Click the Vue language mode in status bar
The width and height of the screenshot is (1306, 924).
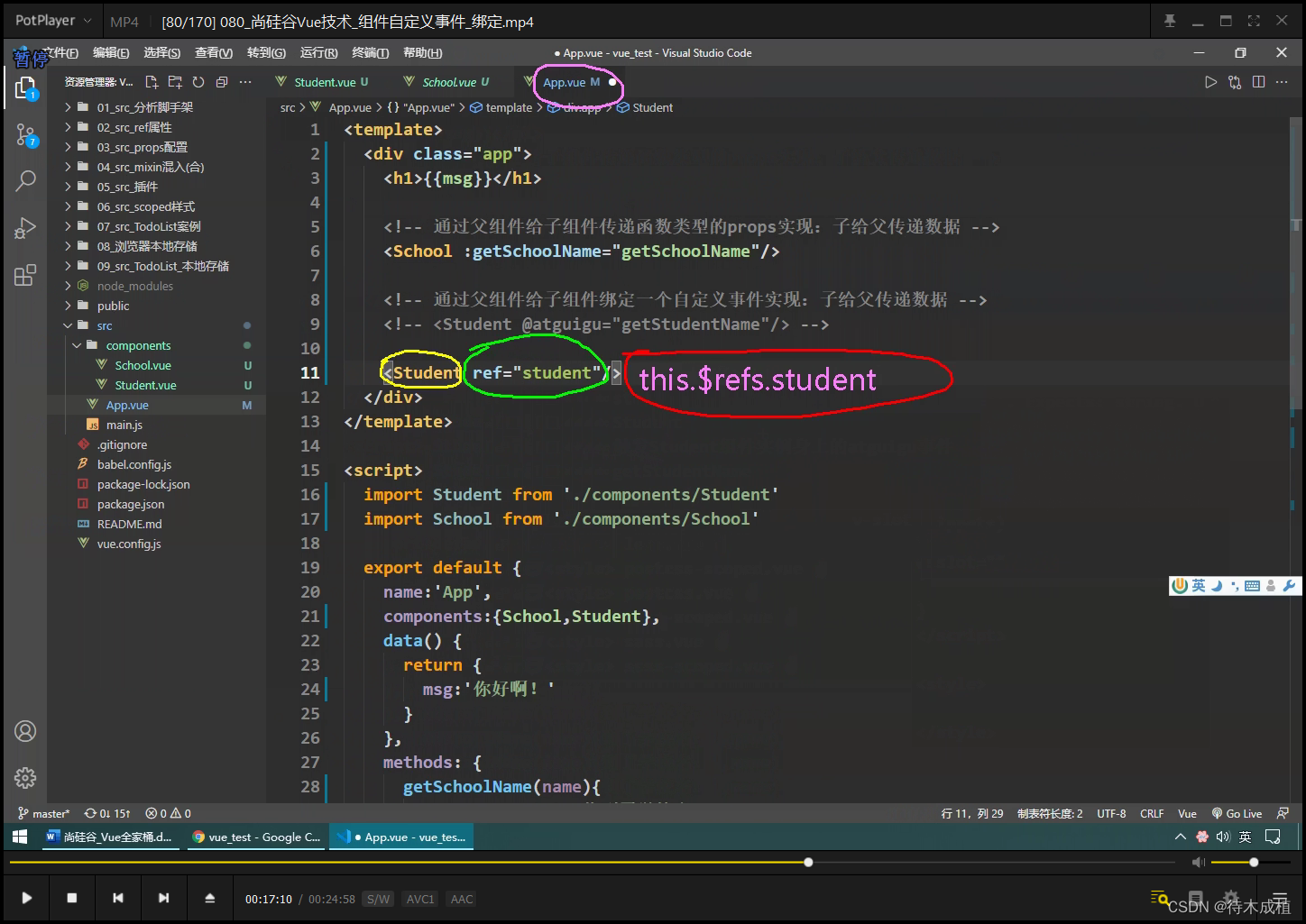(x=1187, y=813)
